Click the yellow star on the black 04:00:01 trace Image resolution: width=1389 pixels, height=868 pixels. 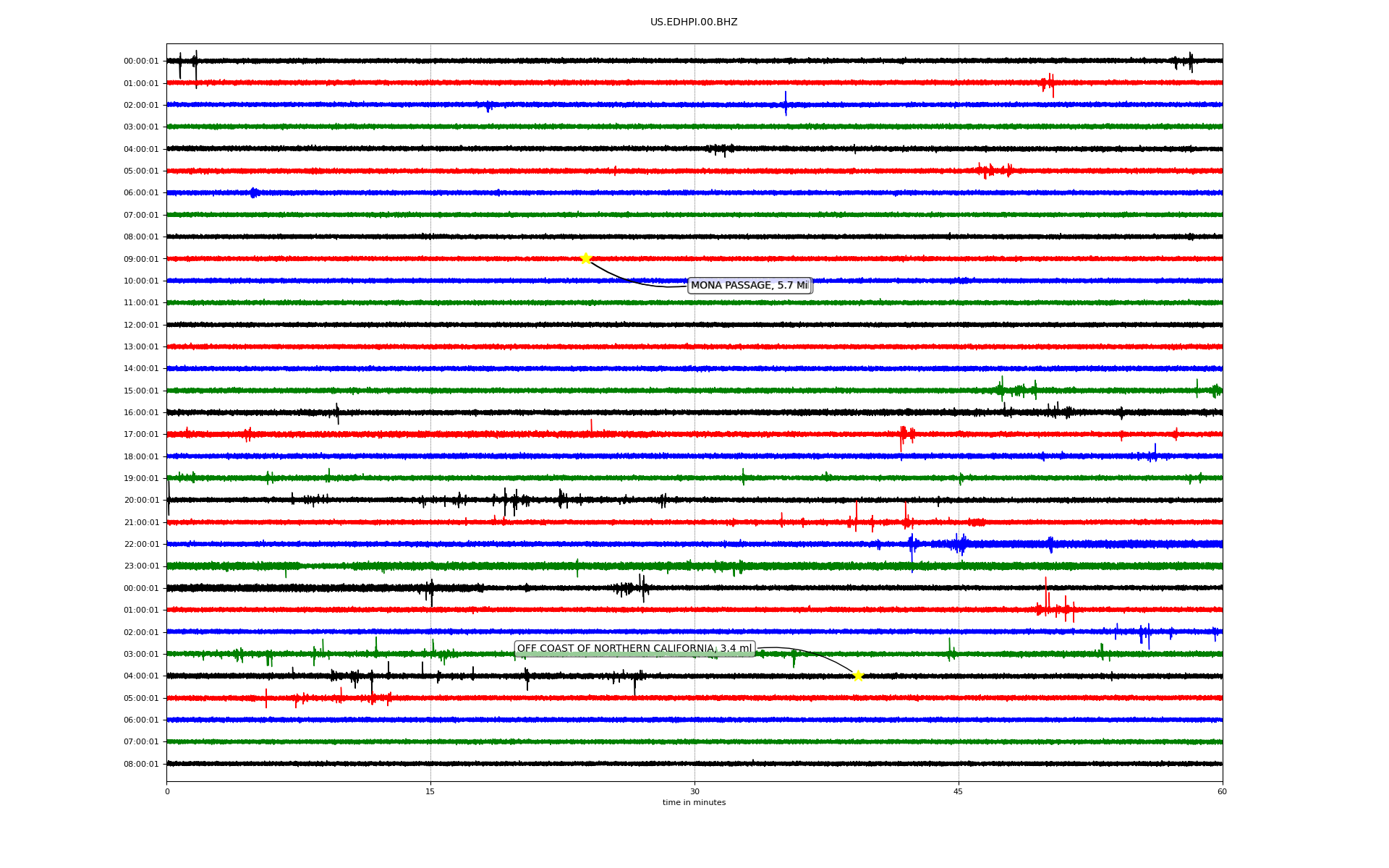[x=858, y=676]
